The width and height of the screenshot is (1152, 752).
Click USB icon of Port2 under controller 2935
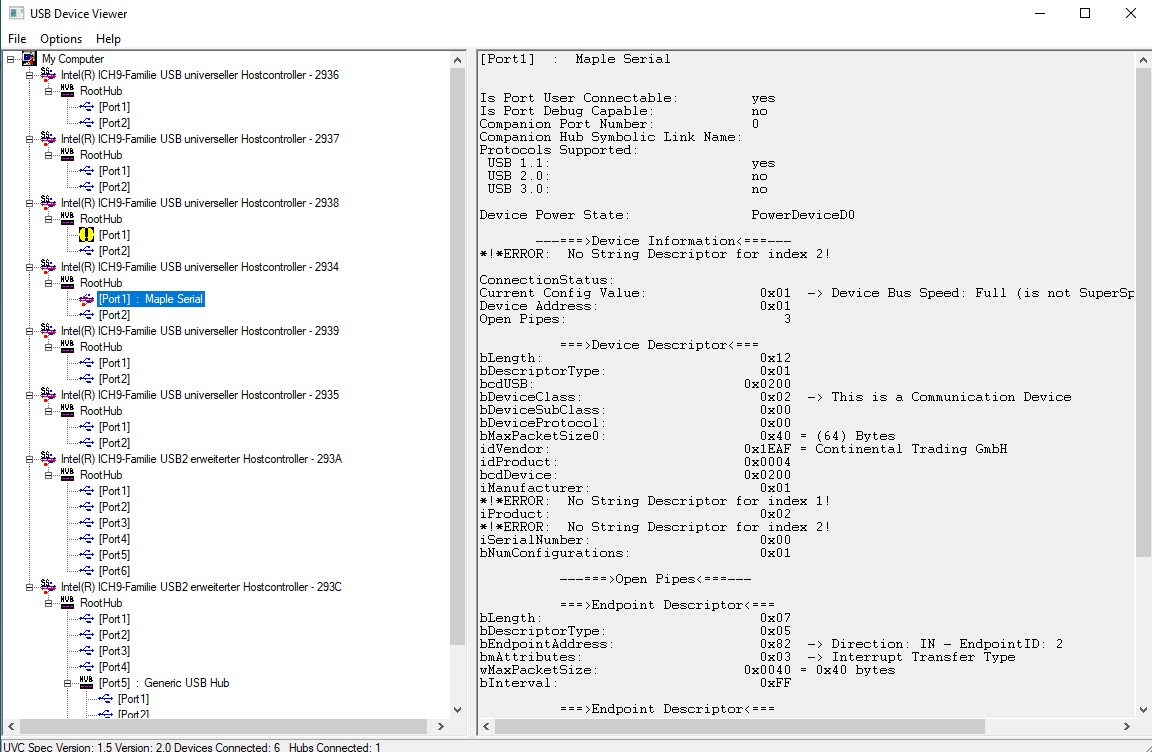87,443
